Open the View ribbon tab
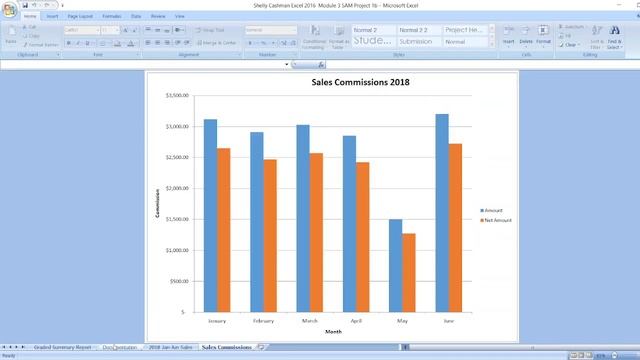 (180, 16)
